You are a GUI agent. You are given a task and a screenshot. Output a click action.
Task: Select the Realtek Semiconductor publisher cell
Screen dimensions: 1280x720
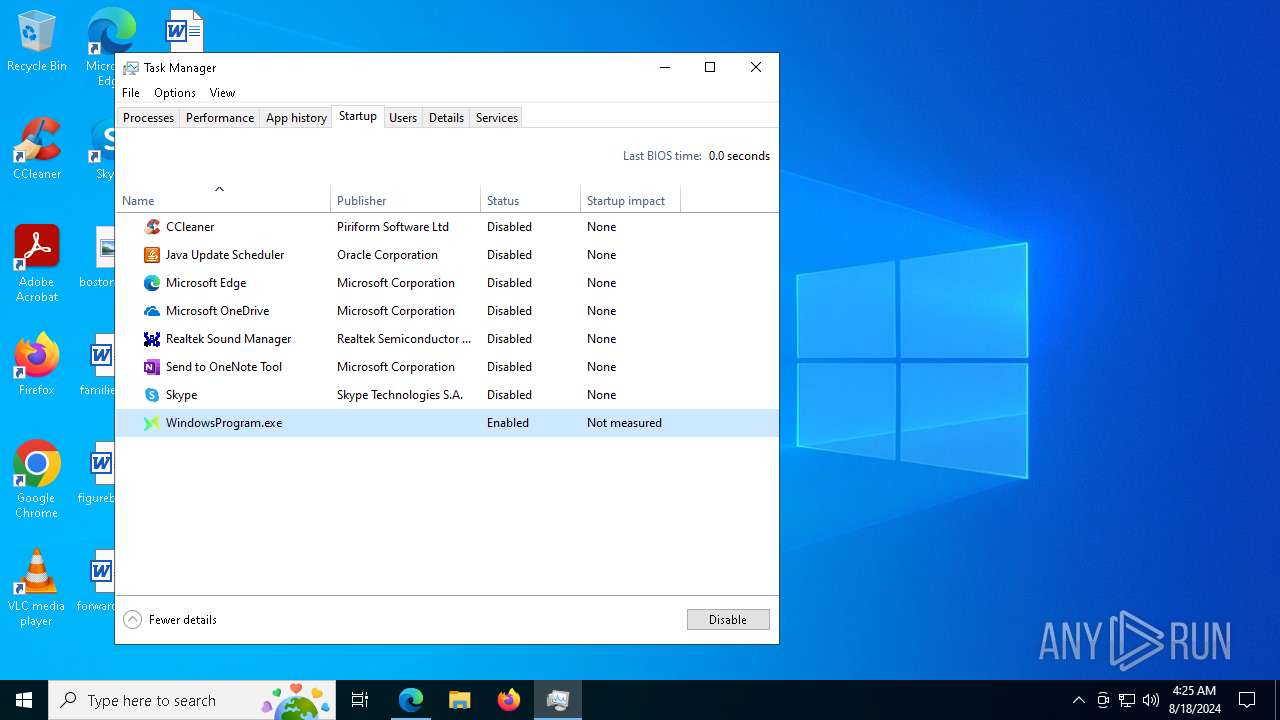click(404, 339)
